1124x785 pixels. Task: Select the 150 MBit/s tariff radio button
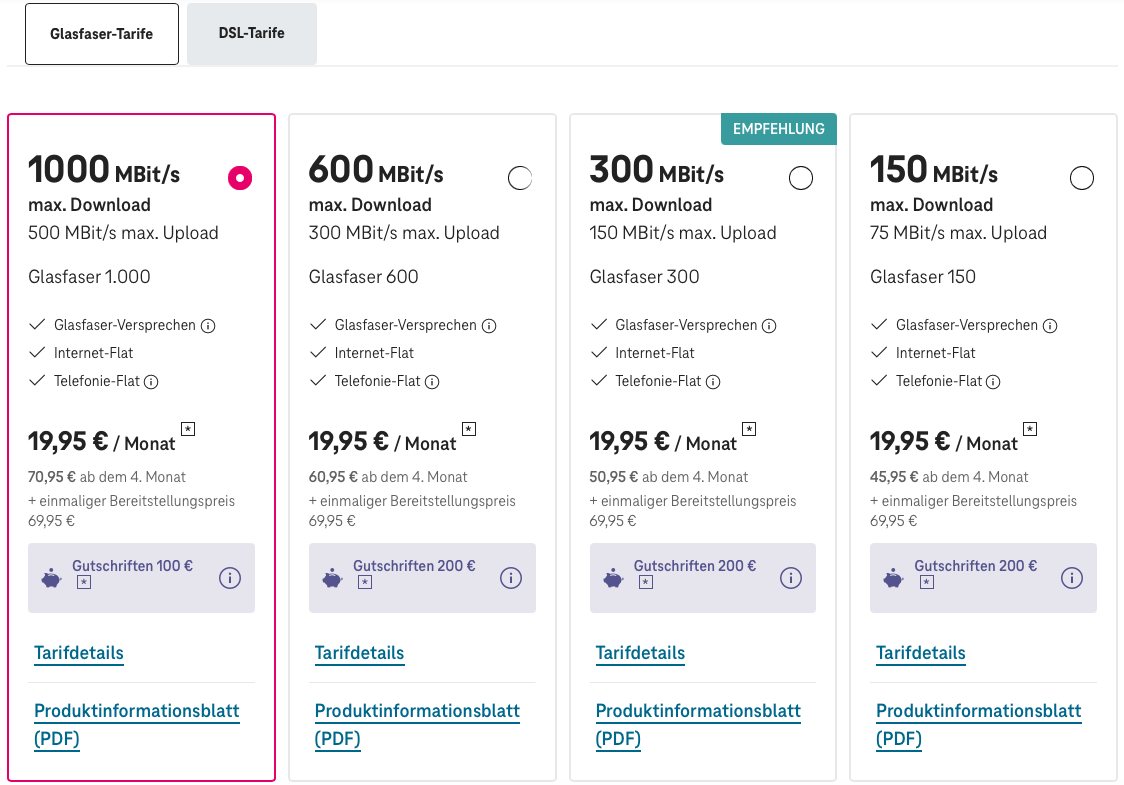pos(1082,178)
